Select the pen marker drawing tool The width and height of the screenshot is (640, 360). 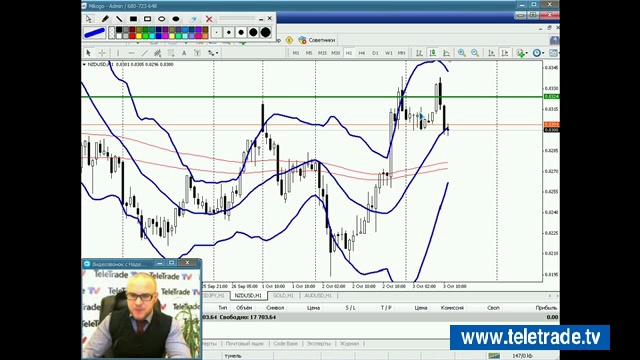click(105, 19)
